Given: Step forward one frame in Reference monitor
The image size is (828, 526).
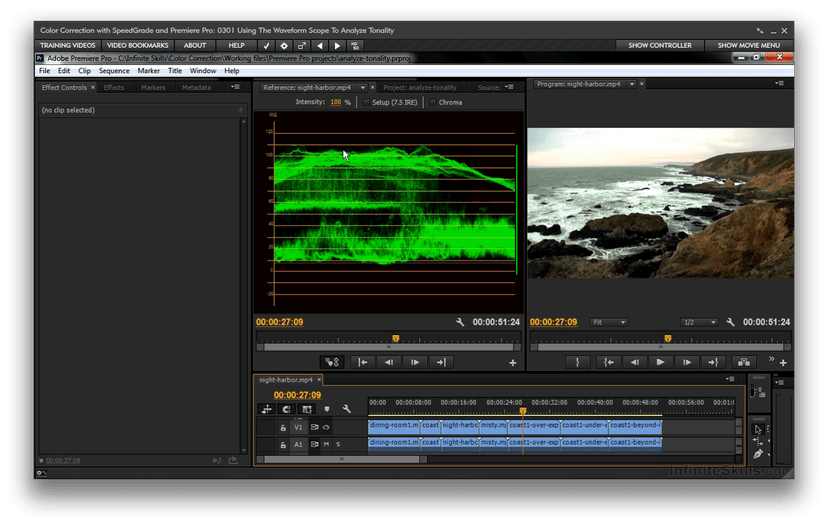Looking at the screenshot, I should coord(415,362).
